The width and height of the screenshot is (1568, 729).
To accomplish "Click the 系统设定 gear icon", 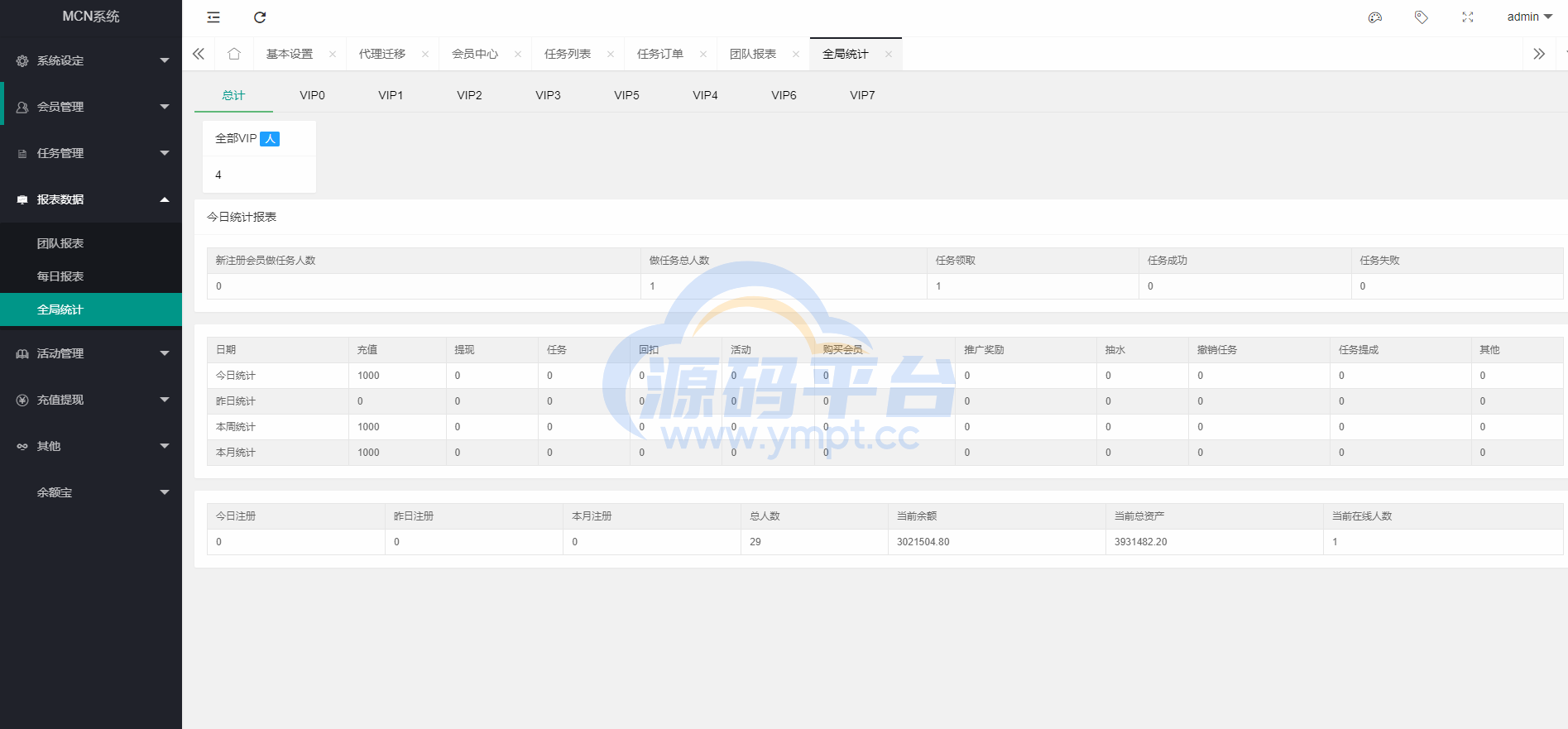I will (22, 60).
